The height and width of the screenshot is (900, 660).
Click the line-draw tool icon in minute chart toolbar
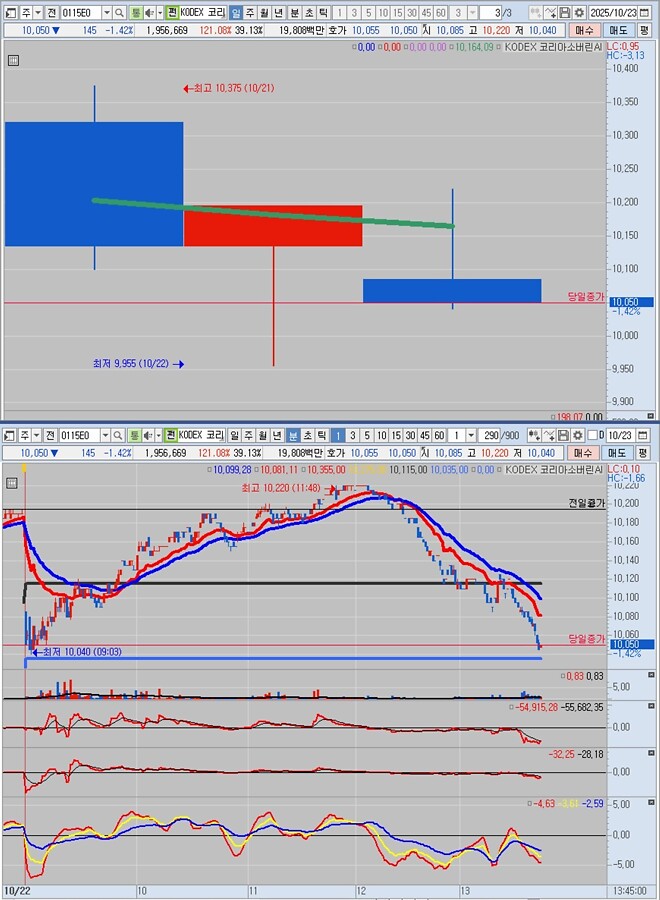(549, 435)
